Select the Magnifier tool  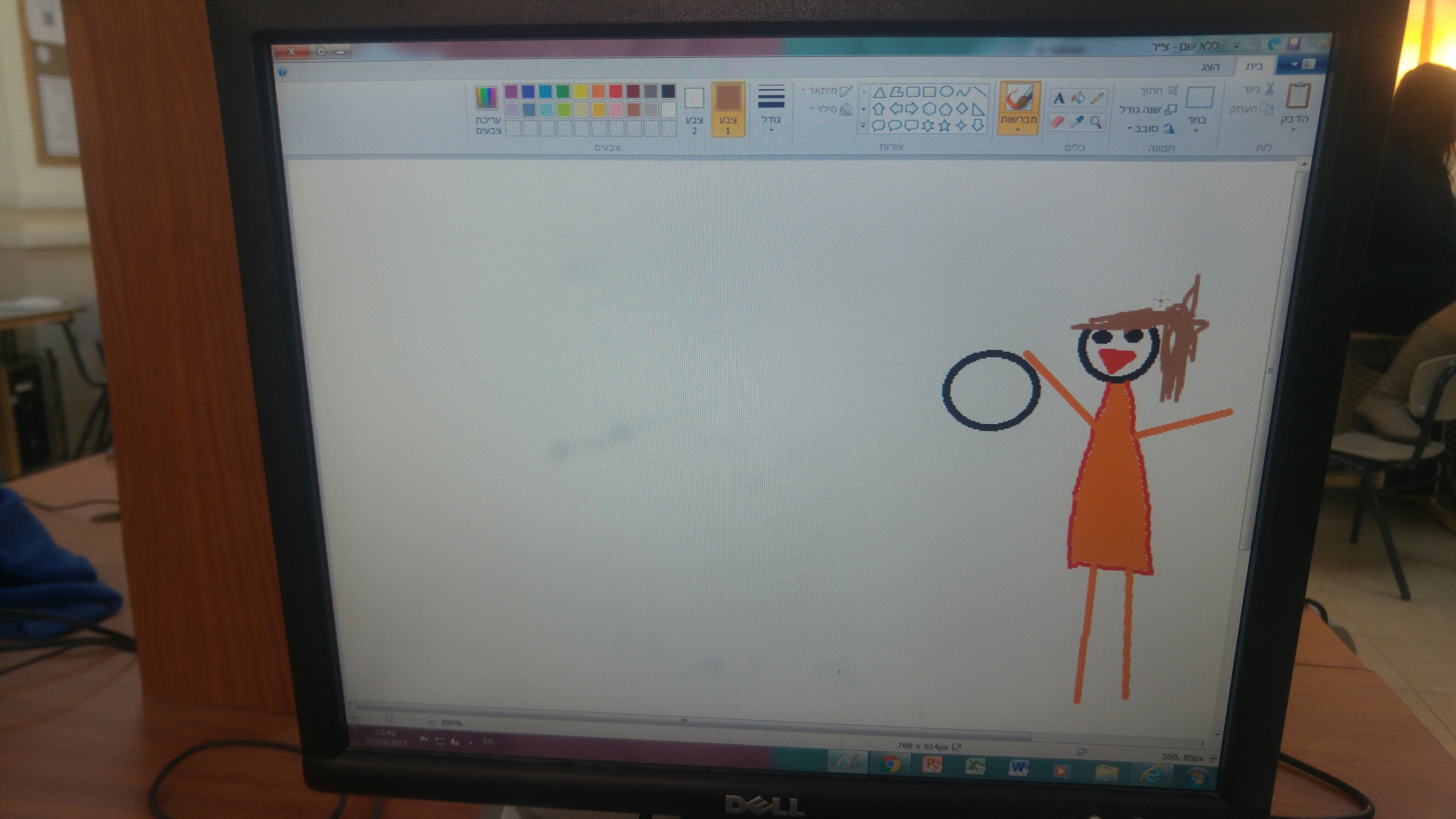coord(1096,122)
